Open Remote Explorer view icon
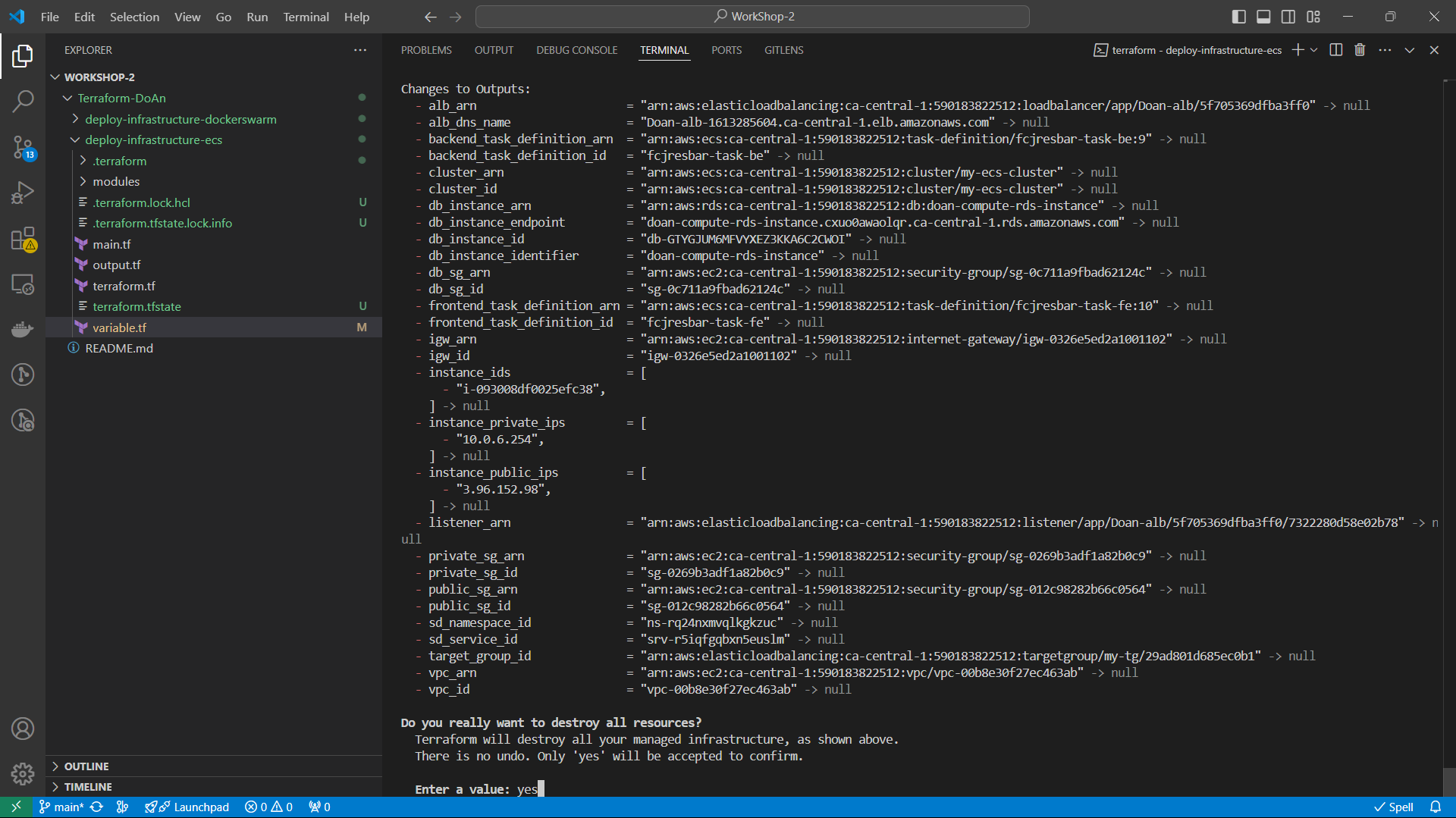The width and height of the screenshot is (1456, 818). click(x=23, y=284)
